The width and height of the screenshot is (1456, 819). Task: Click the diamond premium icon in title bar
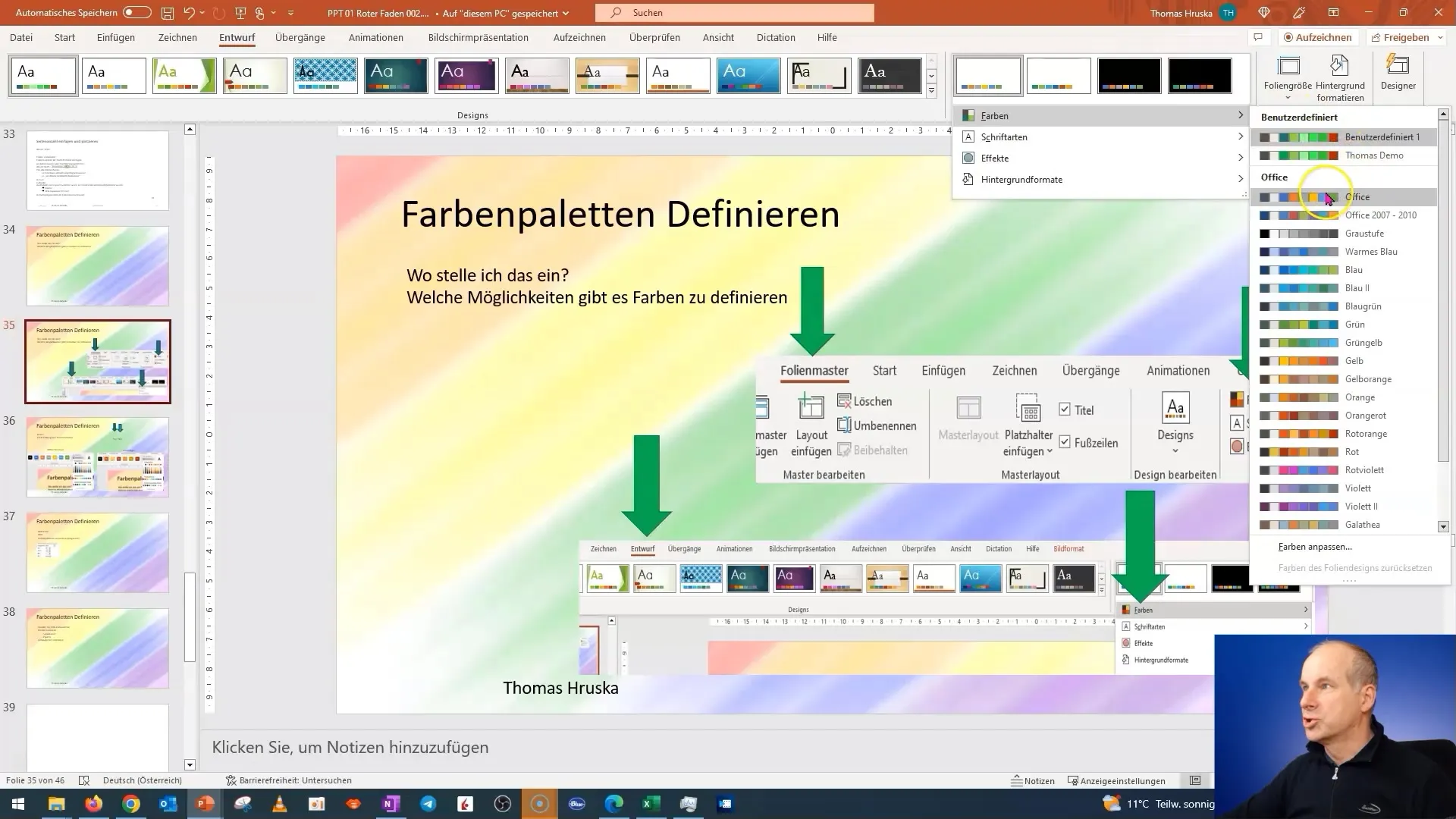tap(1264, 13)
